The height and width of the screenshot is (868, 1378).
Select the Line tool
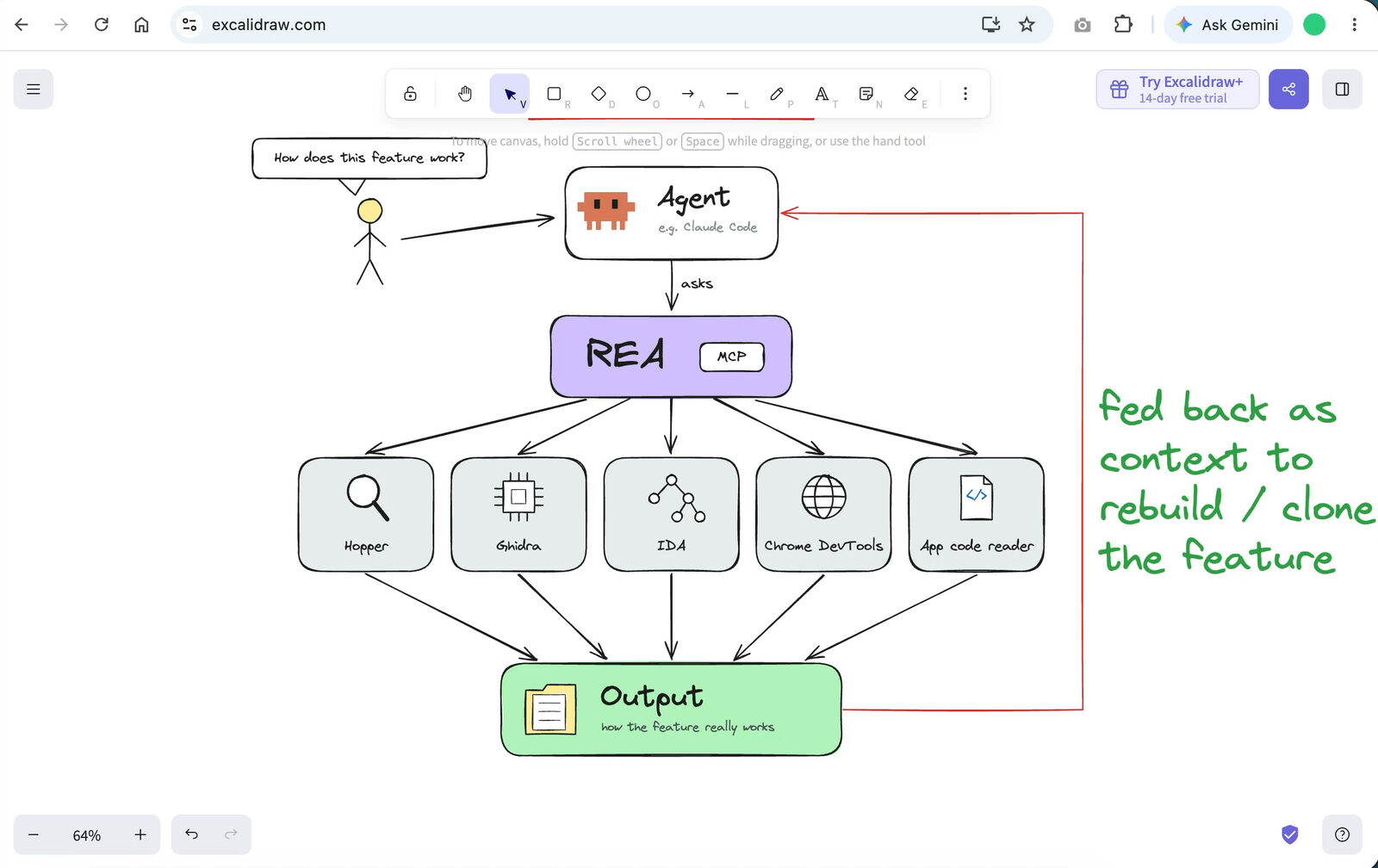[732, 94]
